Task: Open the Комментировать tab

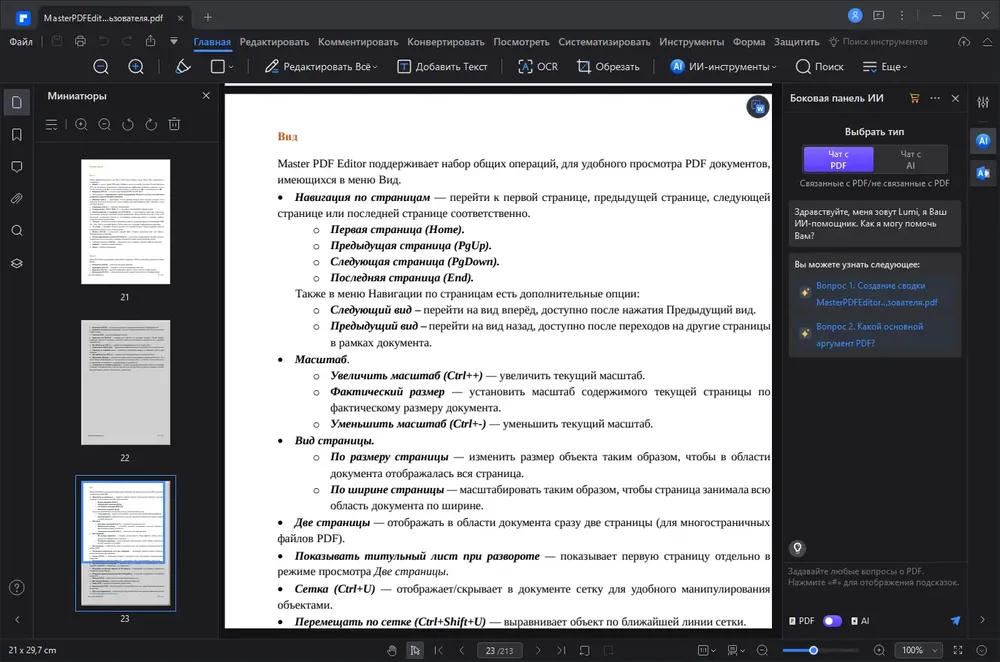Action: [x=358, y=41]
